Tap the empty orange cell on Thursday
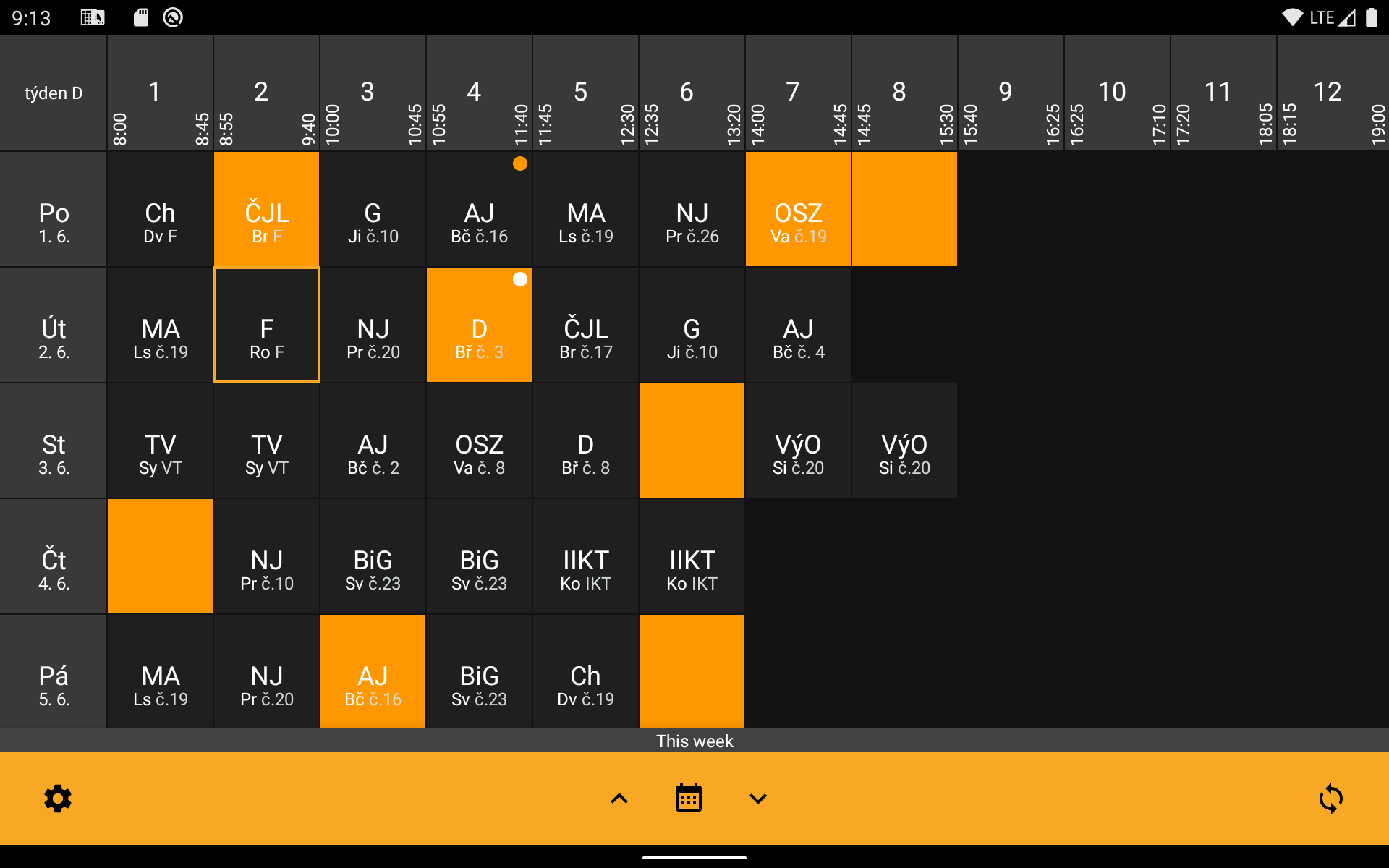Image resolution: width=1389 pixels, height=868 pixels. click(160, 556)
